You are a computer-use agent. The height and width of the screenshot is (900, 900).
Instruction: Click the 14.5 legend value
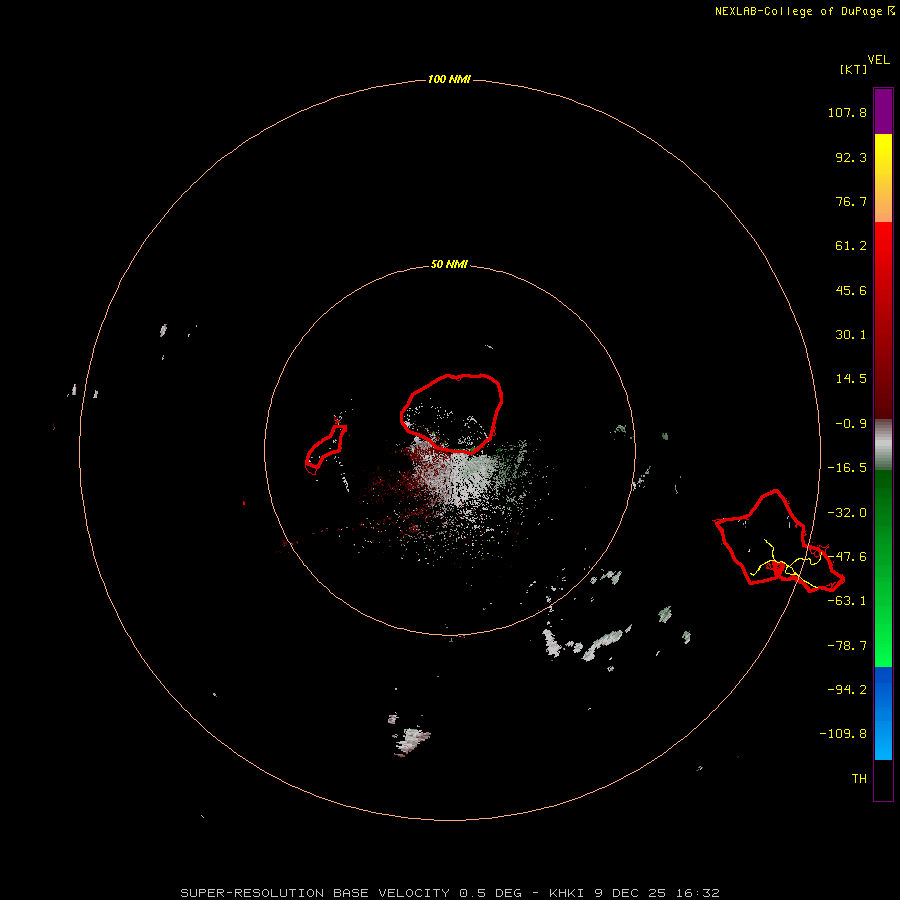[x=851, y=379]
